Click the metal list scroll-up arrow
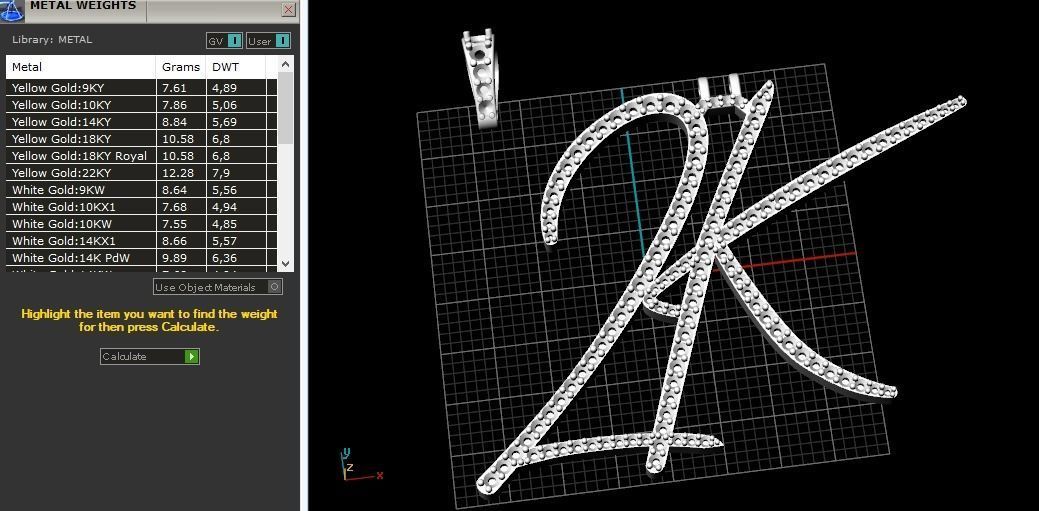Screen dimensions: 1039x511 pos(286,64)
